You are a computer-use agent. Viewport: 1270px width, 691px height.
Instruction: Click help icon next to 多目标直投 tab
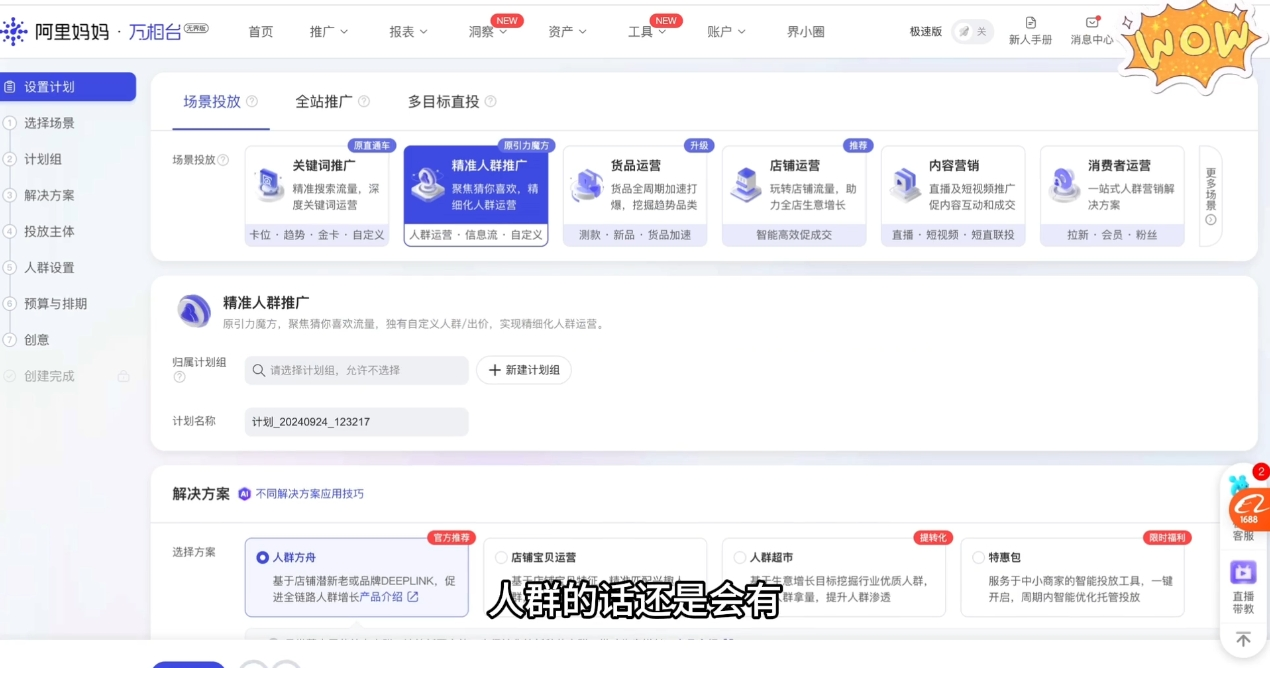click(491, 101)
